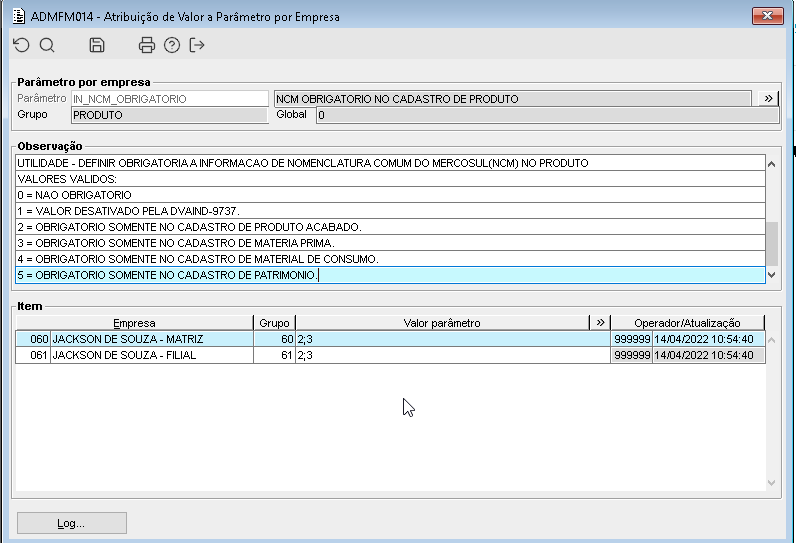Edit Valor parâmetro 2;3 of MATRIZ
This screenshot has height=543, width=796.
click(453, 339)
